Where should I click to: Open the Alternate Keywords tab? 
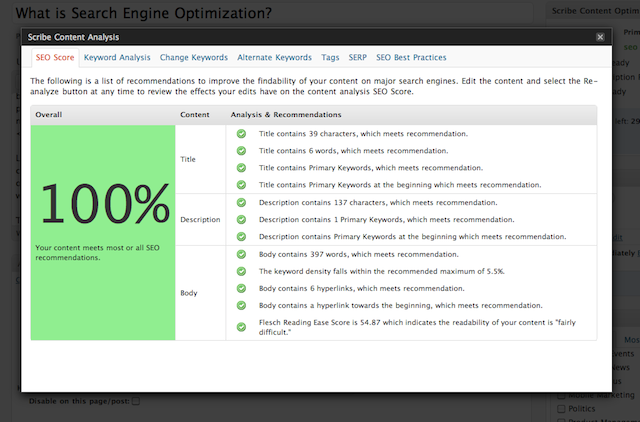pyautogui.click(x=274, y=58)
